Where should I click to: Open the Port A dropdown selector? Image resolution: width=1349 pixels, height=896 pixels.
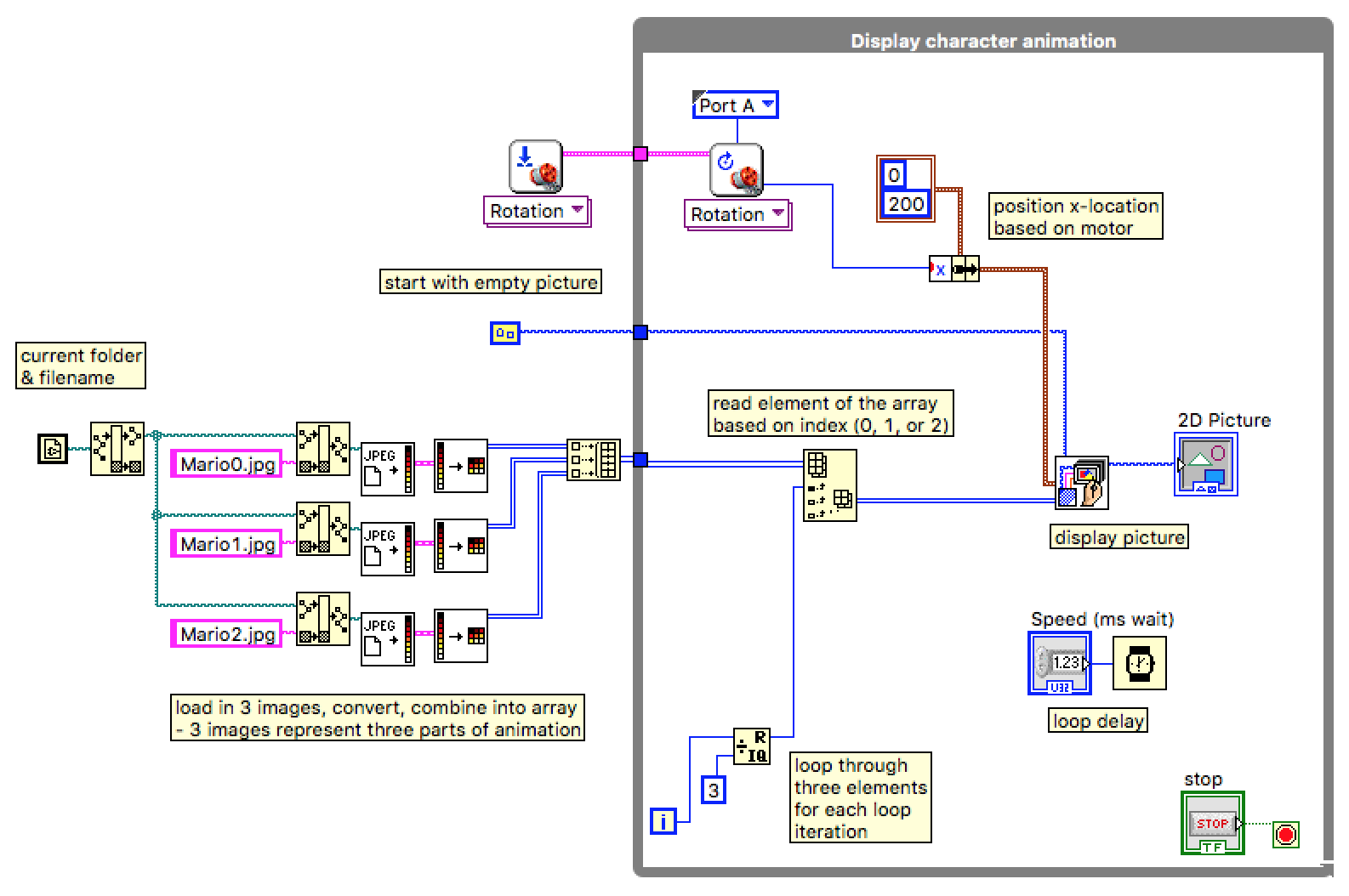(736, 105)
